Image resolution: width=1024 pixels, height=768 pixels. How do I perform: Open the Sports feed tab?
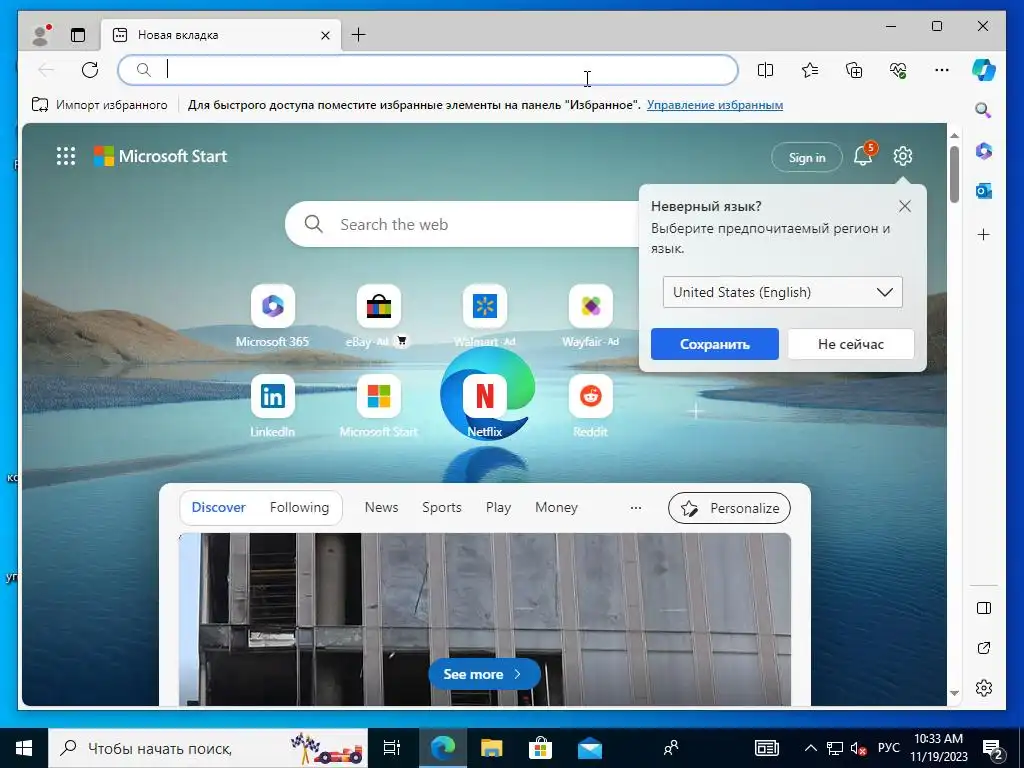point(441,507)
